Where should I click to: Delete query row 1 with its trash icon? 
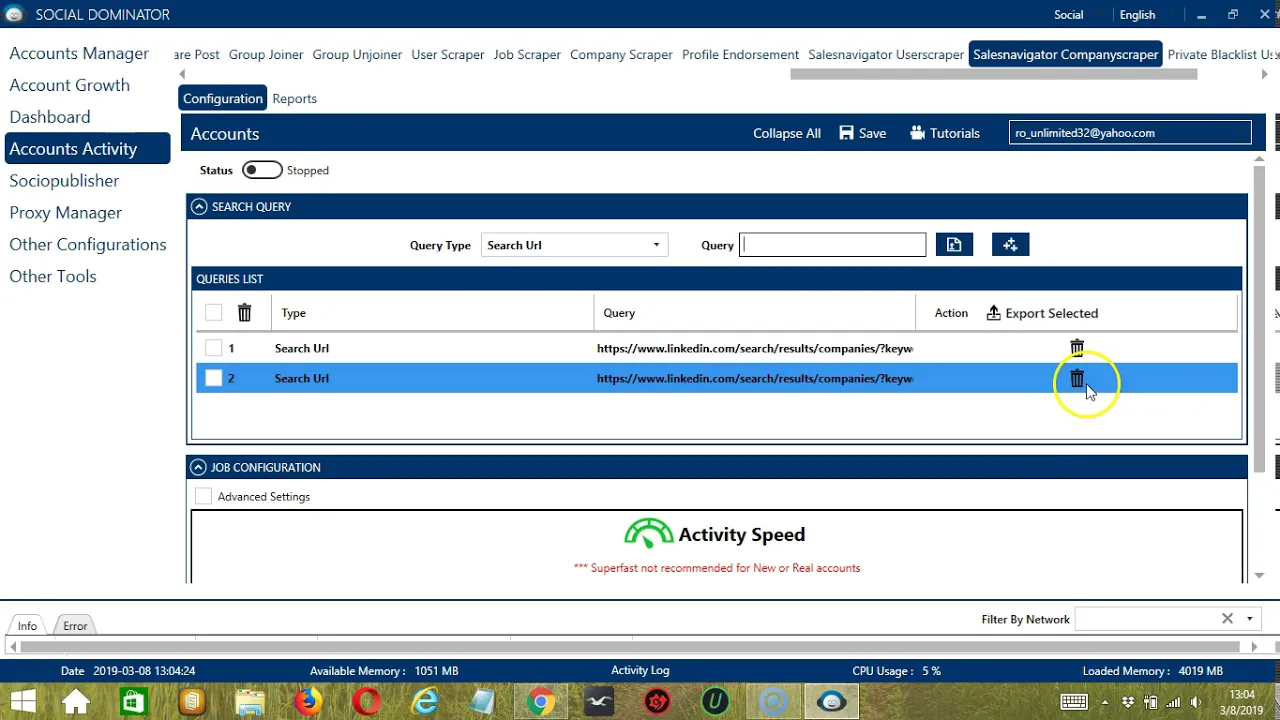click(1077, 348)
